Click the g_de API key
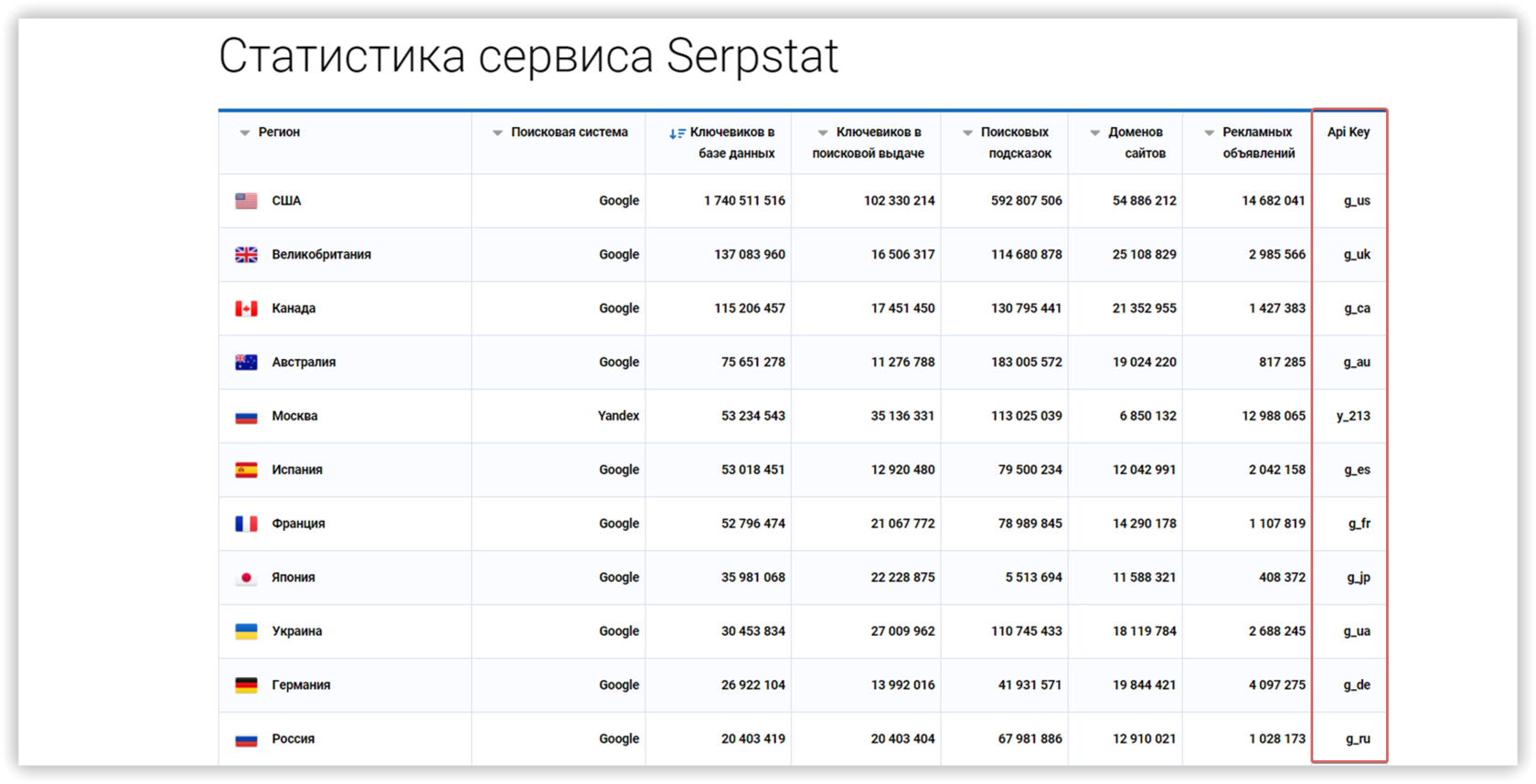 pyautogui.click(x=1357, y=685)
